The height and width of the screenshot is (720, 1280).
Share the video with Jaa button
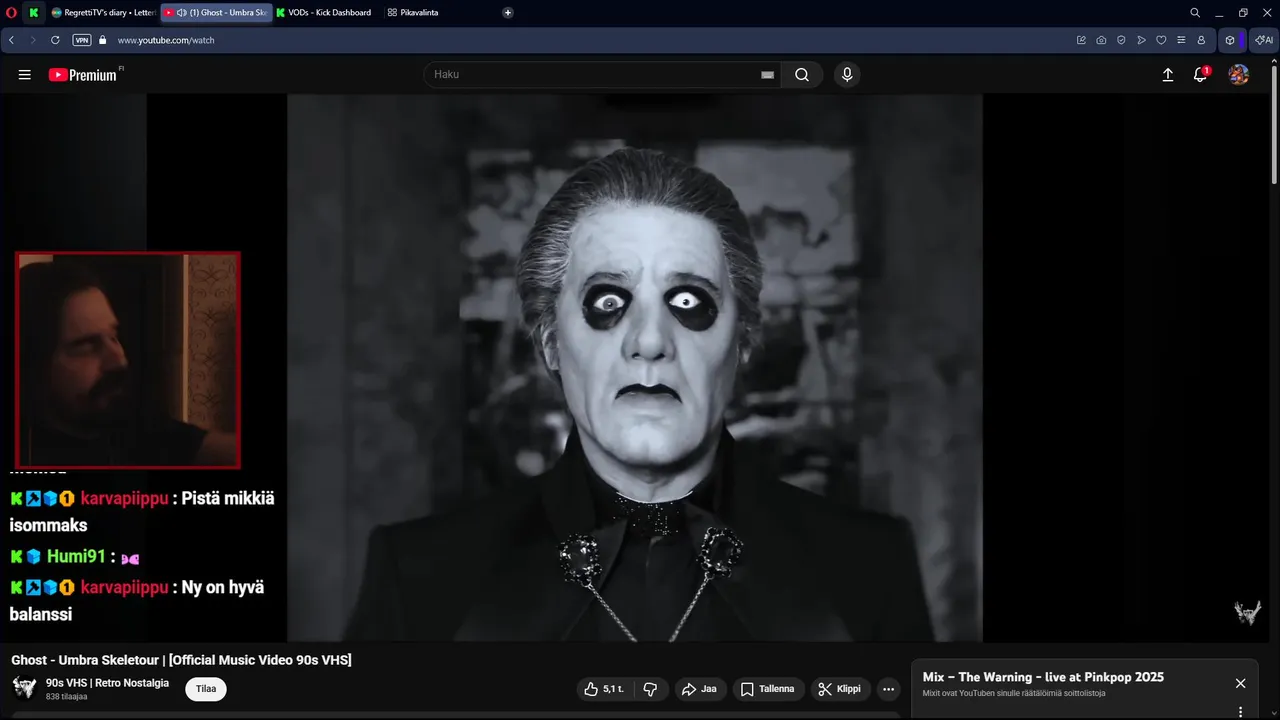[699, 689]
